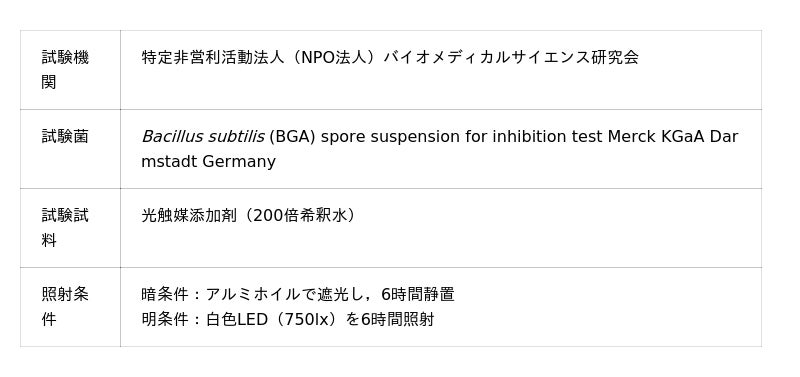The image size is (800, 377).
Task: Click the 暗条件 aluminum foil line
Action: click(x=297, y=294)
